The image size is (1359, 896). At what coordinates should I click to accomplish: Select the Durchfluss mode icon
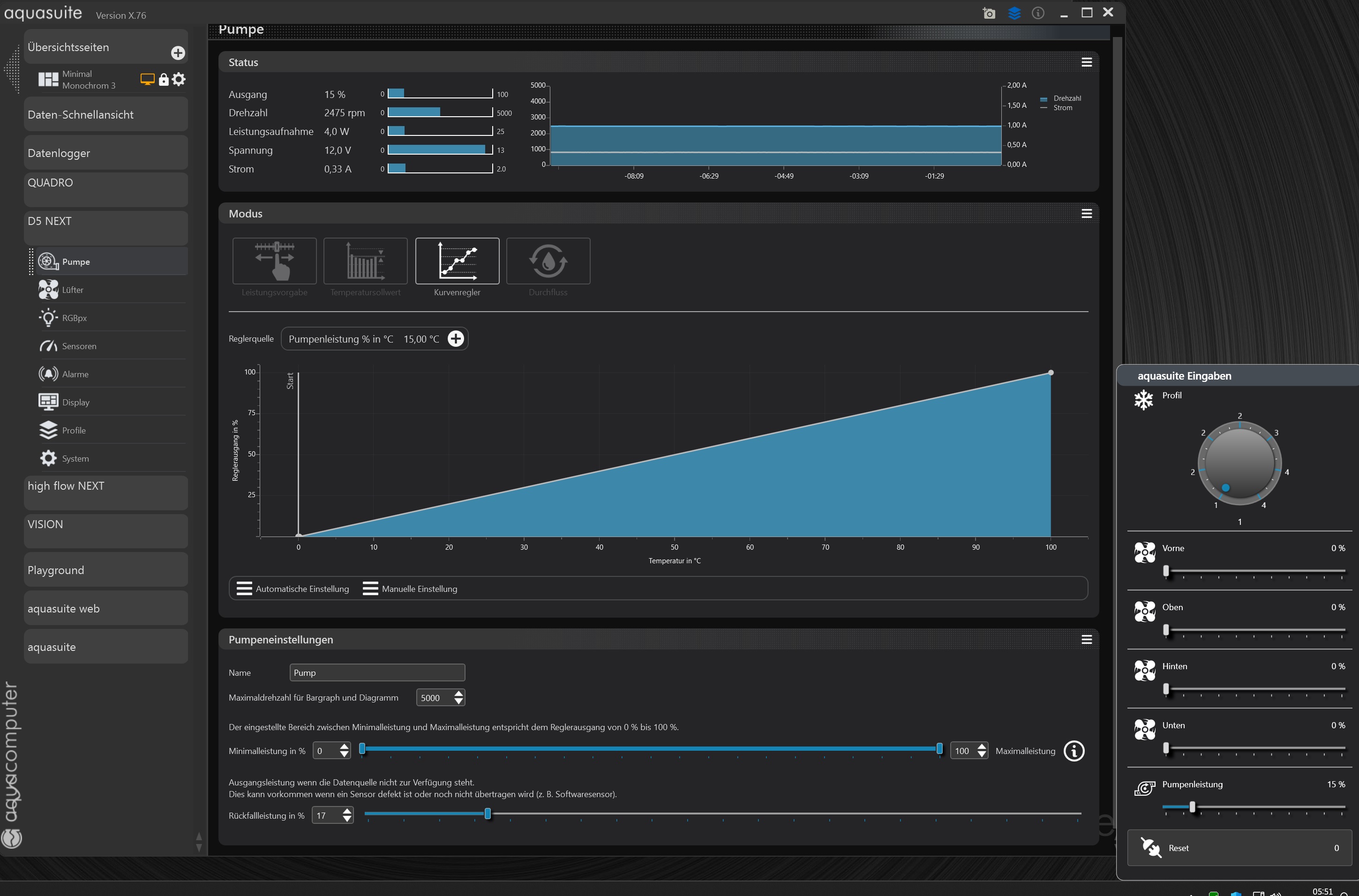pyautogui.click(x=548, y=261)
